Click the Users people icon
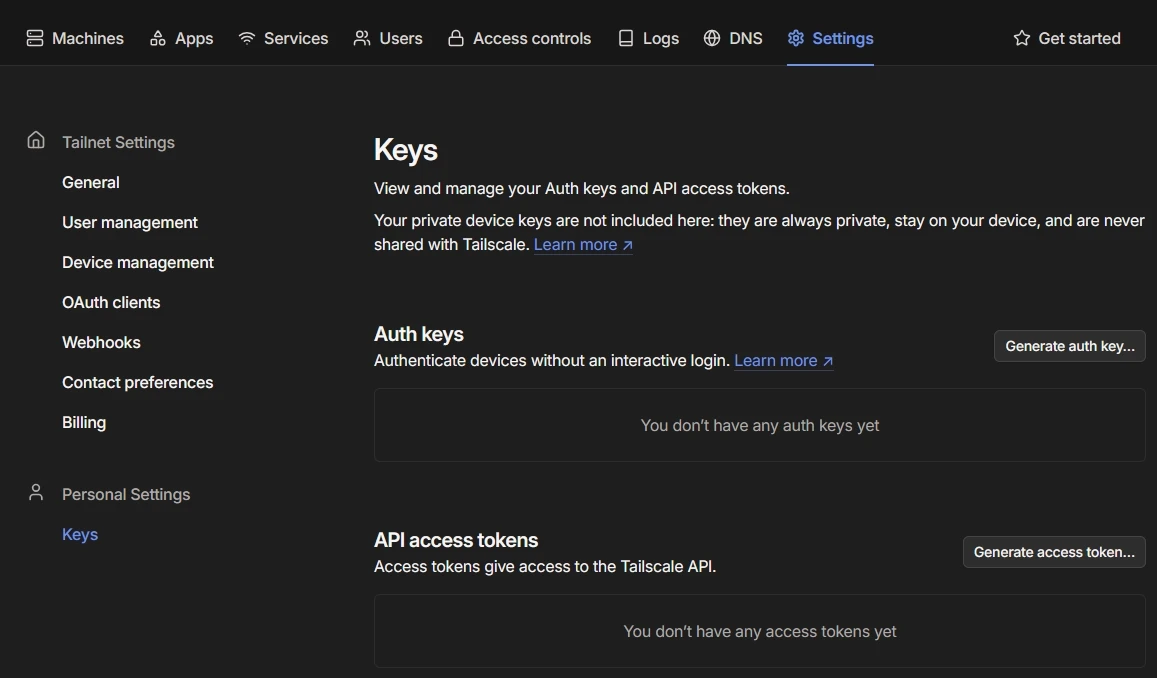Image resolution: width=1157 pixels, height=678 pixels. click(x=362, y=38)
